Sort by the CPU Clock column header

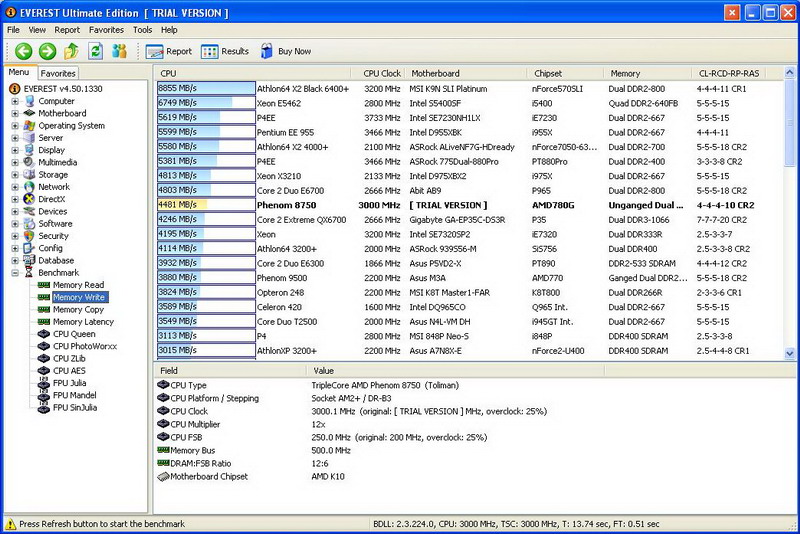pyautogui.click(x=379, y=73)
